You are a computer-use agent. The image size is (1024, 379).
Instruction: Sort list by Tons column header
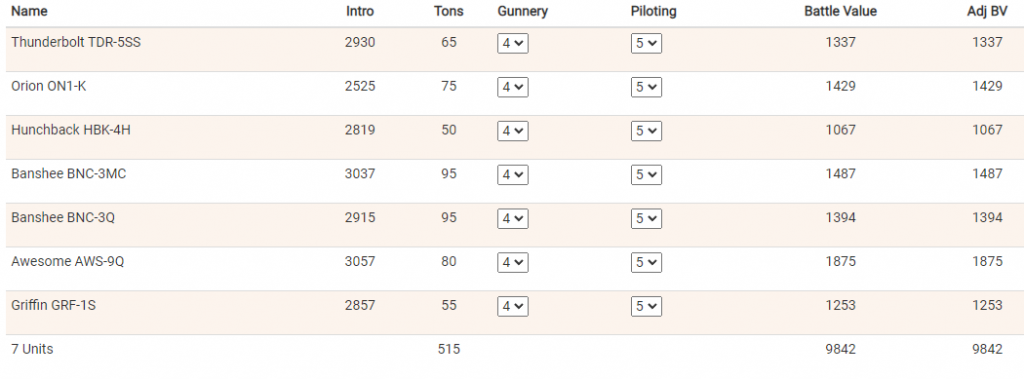[x=449, y=11]
